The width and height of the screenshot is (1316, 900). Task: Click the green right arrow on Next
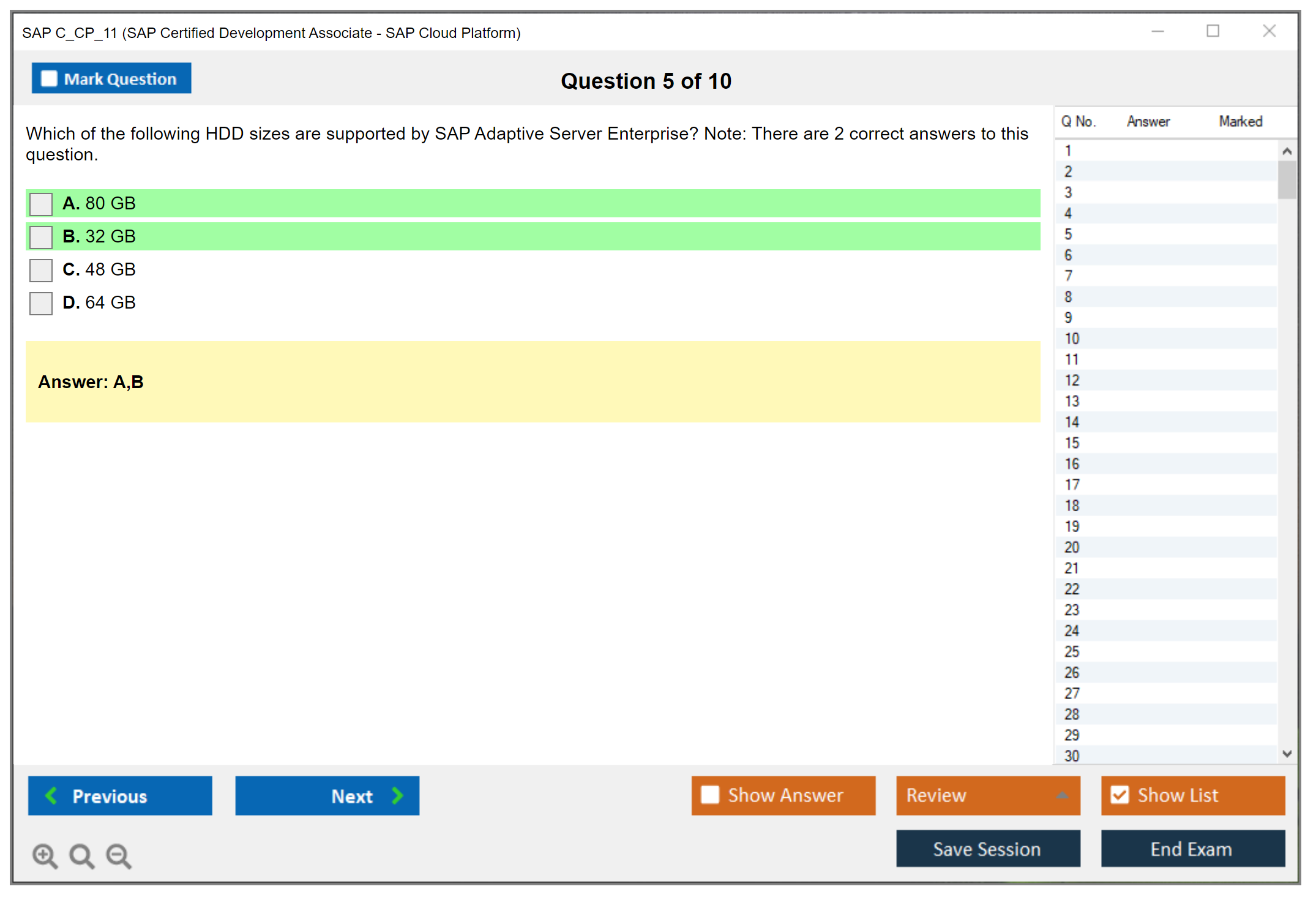397,795
